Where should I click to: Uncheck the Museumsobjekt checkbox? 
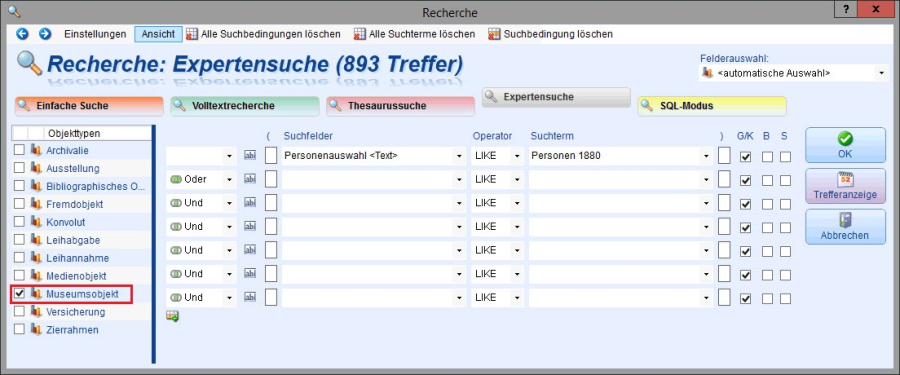(x=20, y=294)
